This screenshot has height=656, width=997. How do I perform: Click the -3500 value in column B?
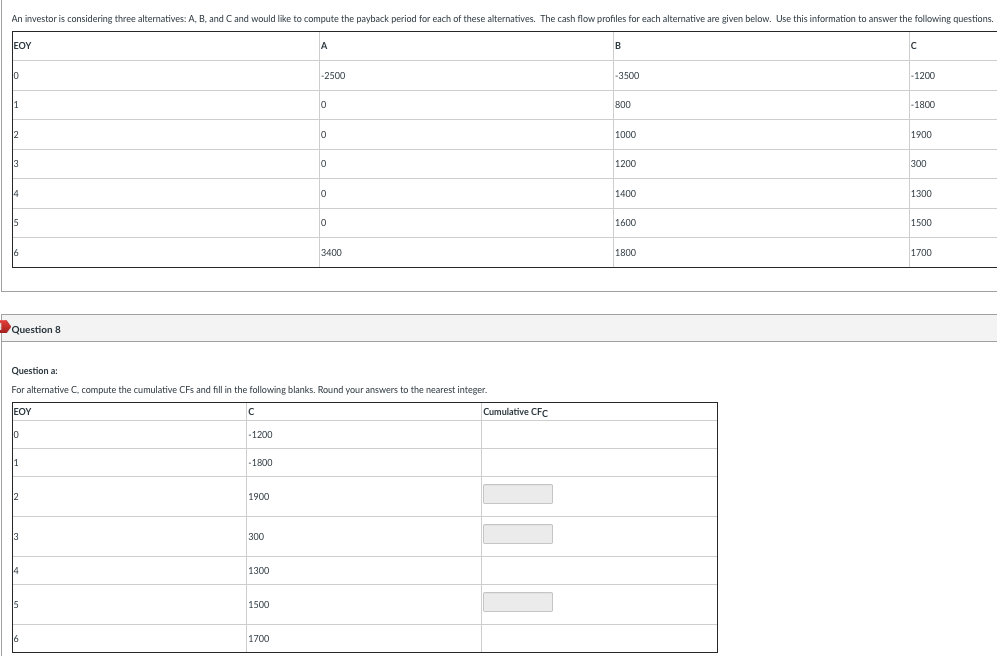(x=628, y=76)
